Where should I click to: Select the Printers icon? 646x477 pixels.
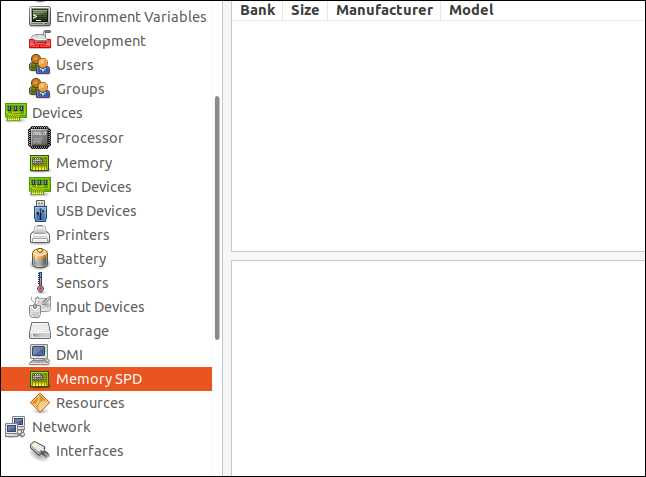(x=39, y=235)
